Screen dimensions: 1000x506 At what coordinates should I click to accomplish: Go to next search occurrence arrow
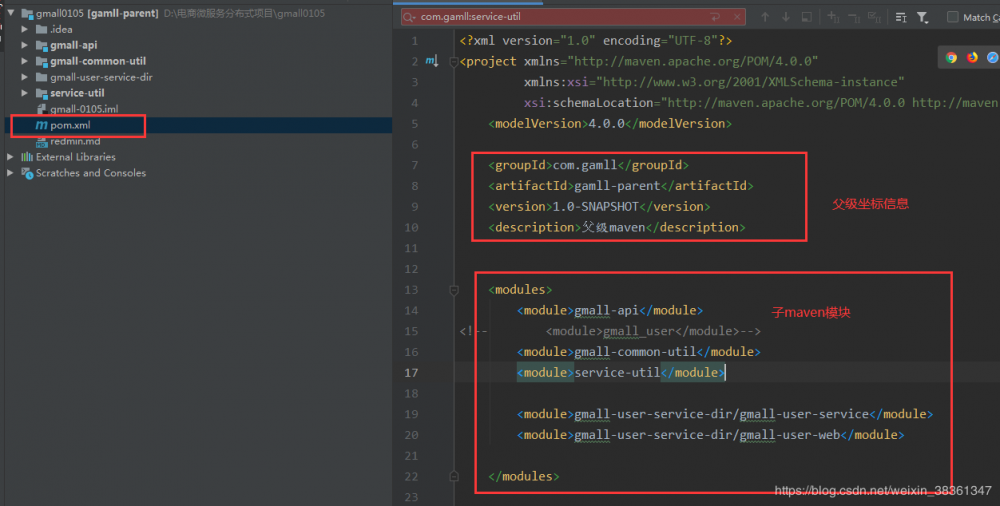tap(787, 17)
